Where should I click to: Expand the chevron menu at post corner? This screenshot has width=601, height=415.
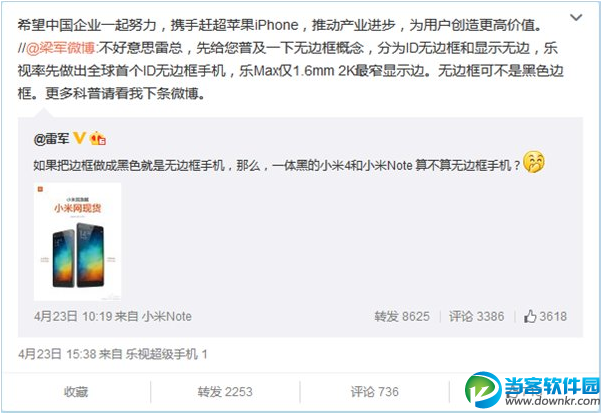(576, 17)
